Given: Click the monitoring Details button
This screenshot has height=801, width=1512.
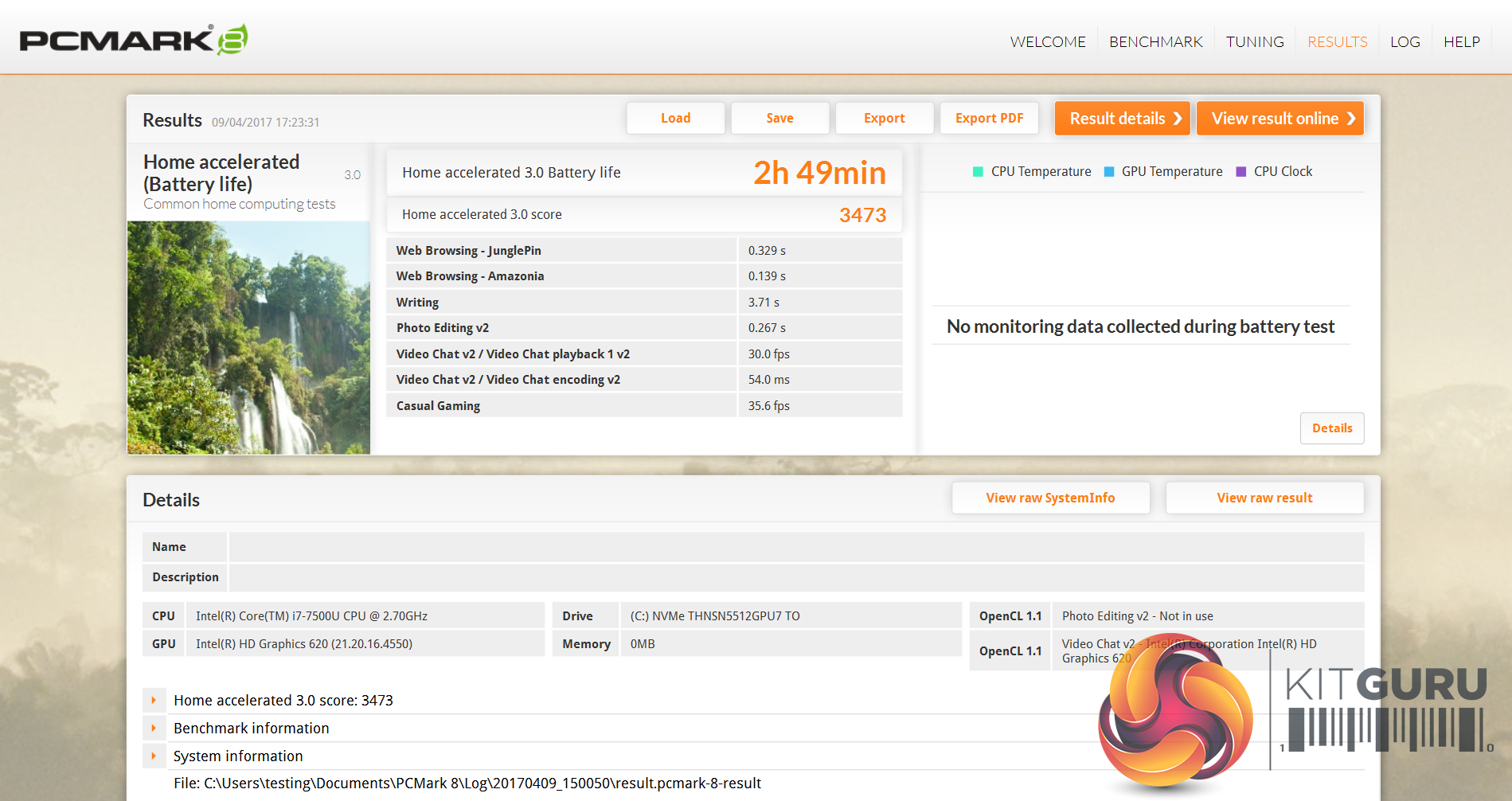Looking at the screenshot, I should (x=1332, y=428).
